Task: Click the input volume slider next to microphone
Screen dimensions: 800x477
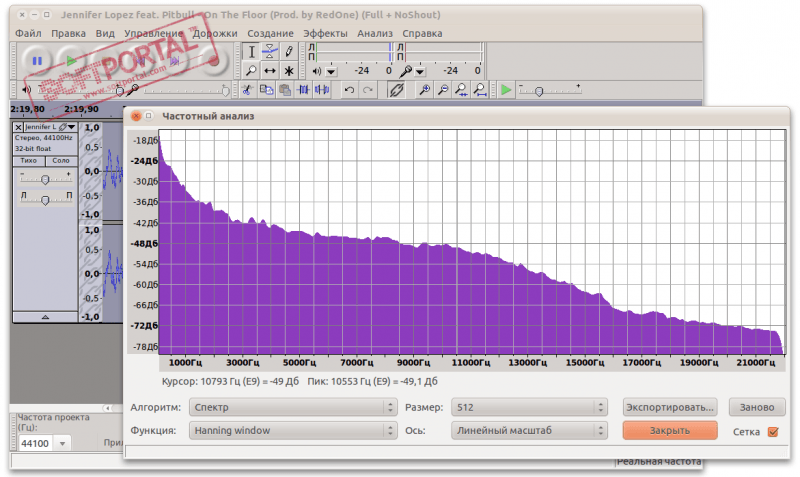Action: tap(185, 91)
